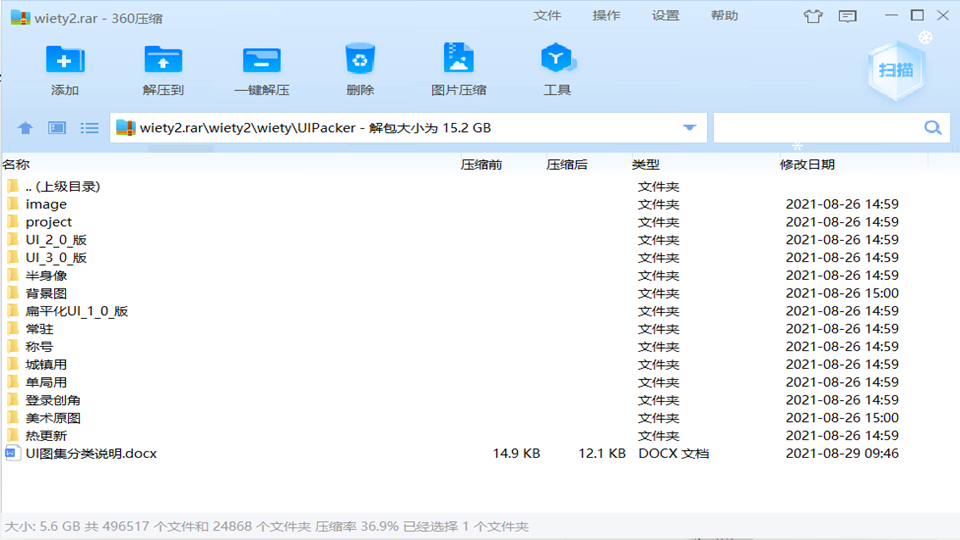Click the snowflake icon above 扫描
This screenshot has height=540, width=960.
925,37
